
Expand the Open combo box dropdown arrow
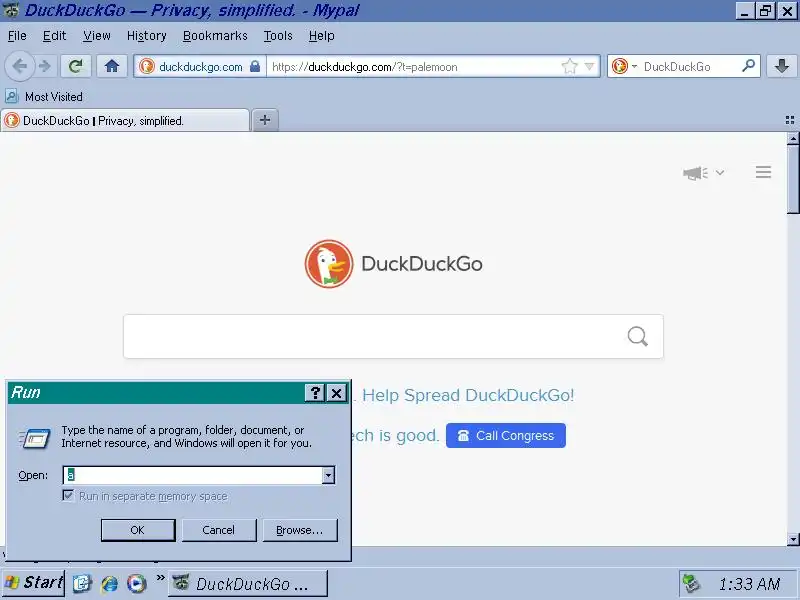click(x=329, y=475)
